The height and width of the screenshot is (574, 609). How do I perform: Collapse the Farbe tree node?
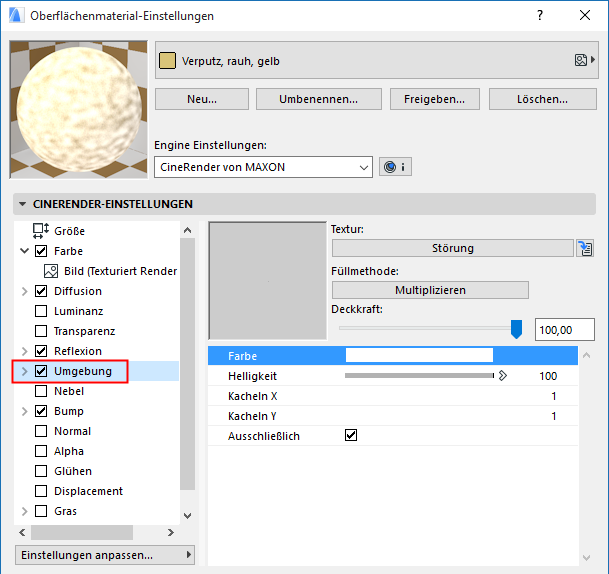[x=24, y=251]
